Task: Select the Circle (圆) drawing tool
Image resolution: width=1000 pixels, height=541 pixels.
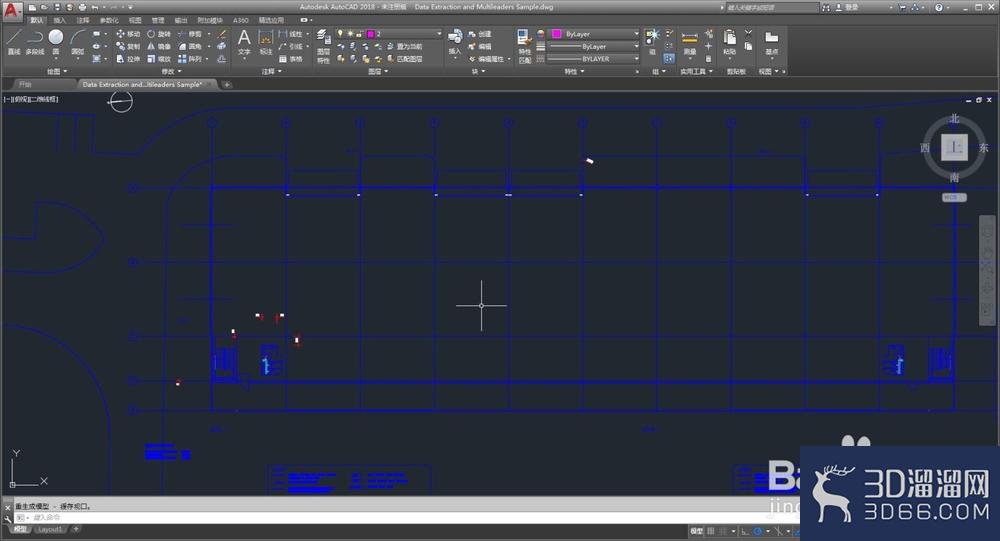Action: tap(56, 42)
